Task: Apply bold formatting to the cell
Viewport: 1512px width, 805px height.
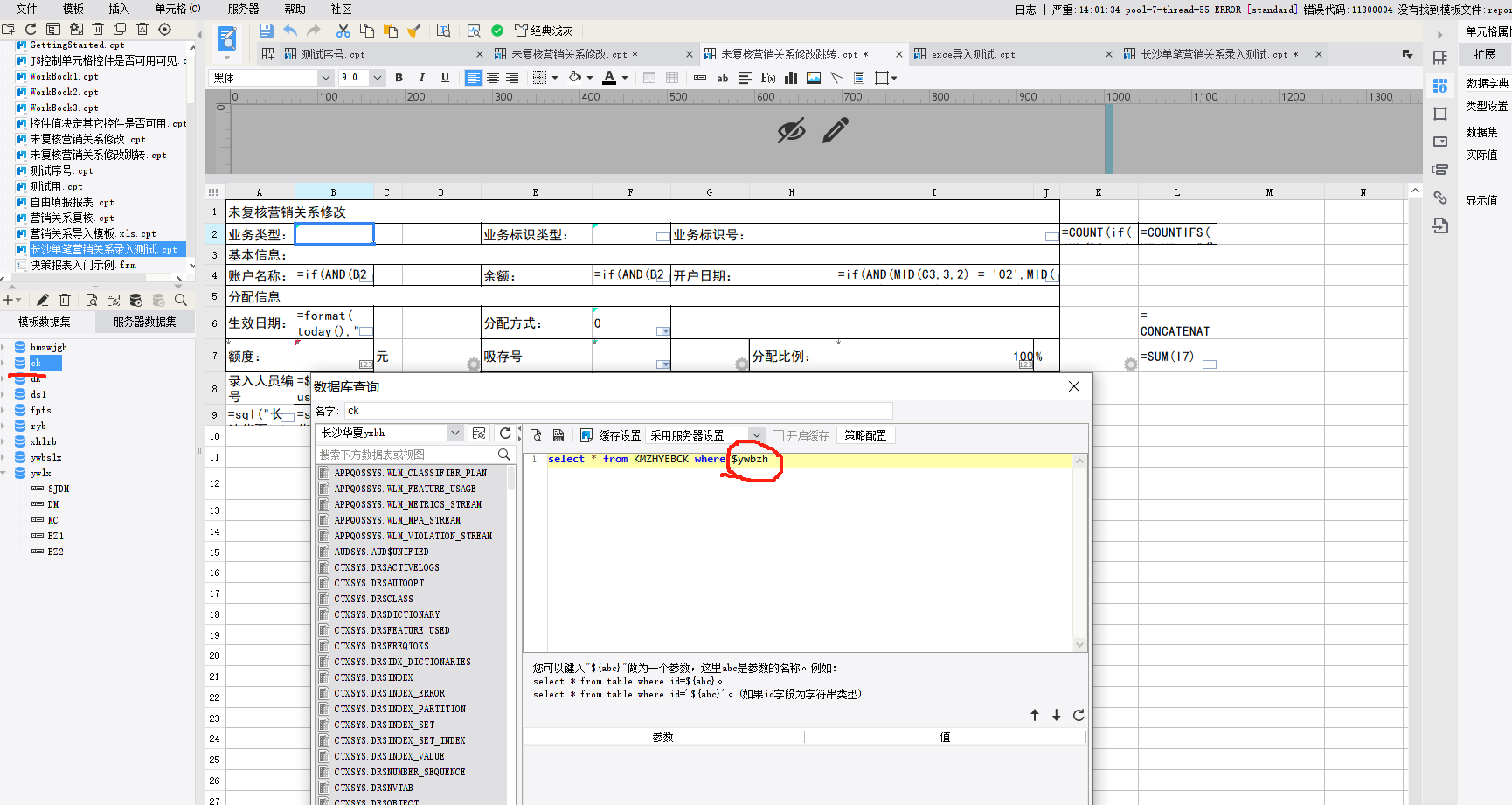Action: pyautogui.click(x=399, y=78)
